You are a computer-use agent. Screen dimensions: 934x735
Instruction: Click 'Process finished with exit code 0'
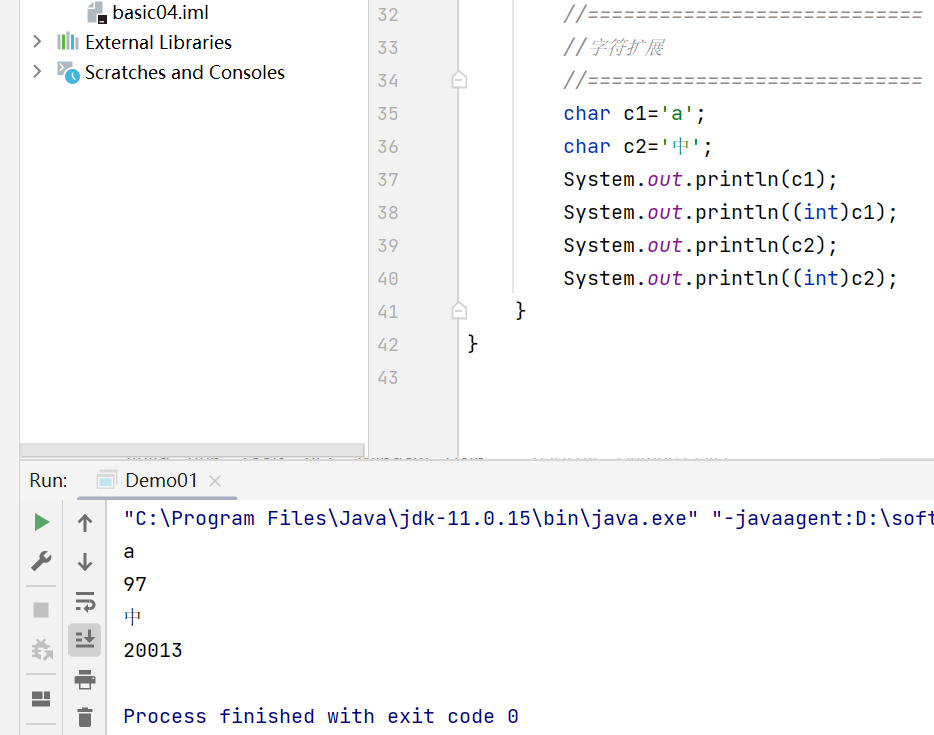(320, 716)
